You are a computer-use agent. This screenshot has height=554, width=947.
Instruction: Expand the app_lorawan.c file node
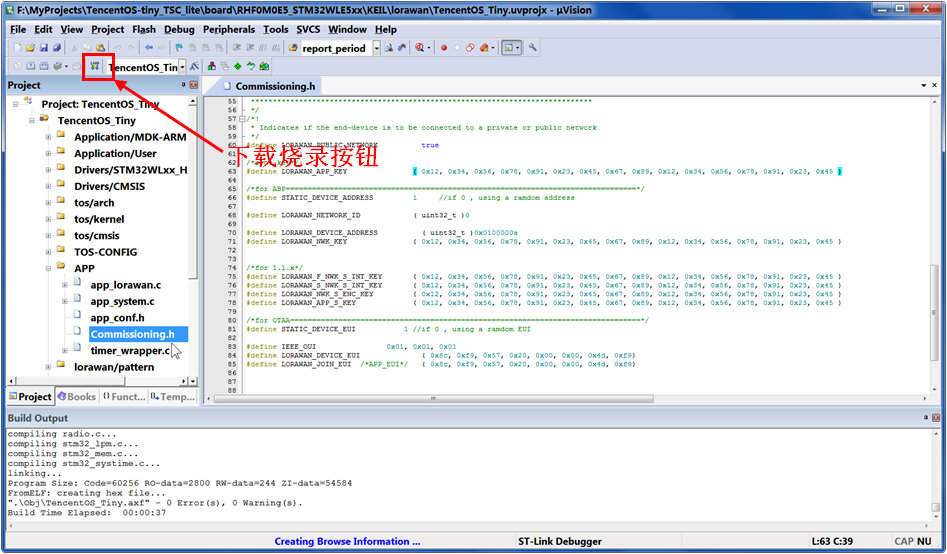coord(65,285)
